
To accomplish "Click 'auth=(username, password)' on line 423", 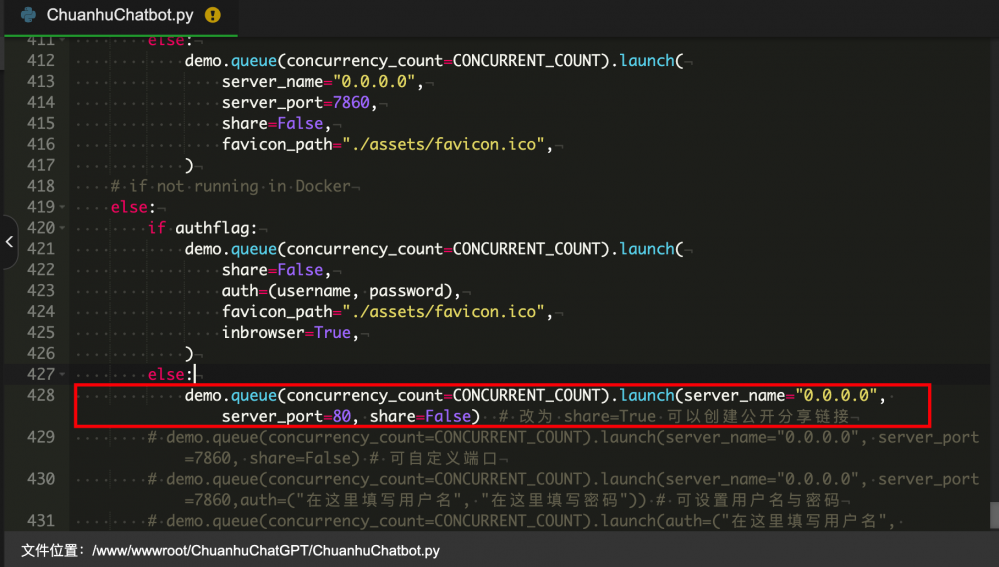I will point(340,291).
